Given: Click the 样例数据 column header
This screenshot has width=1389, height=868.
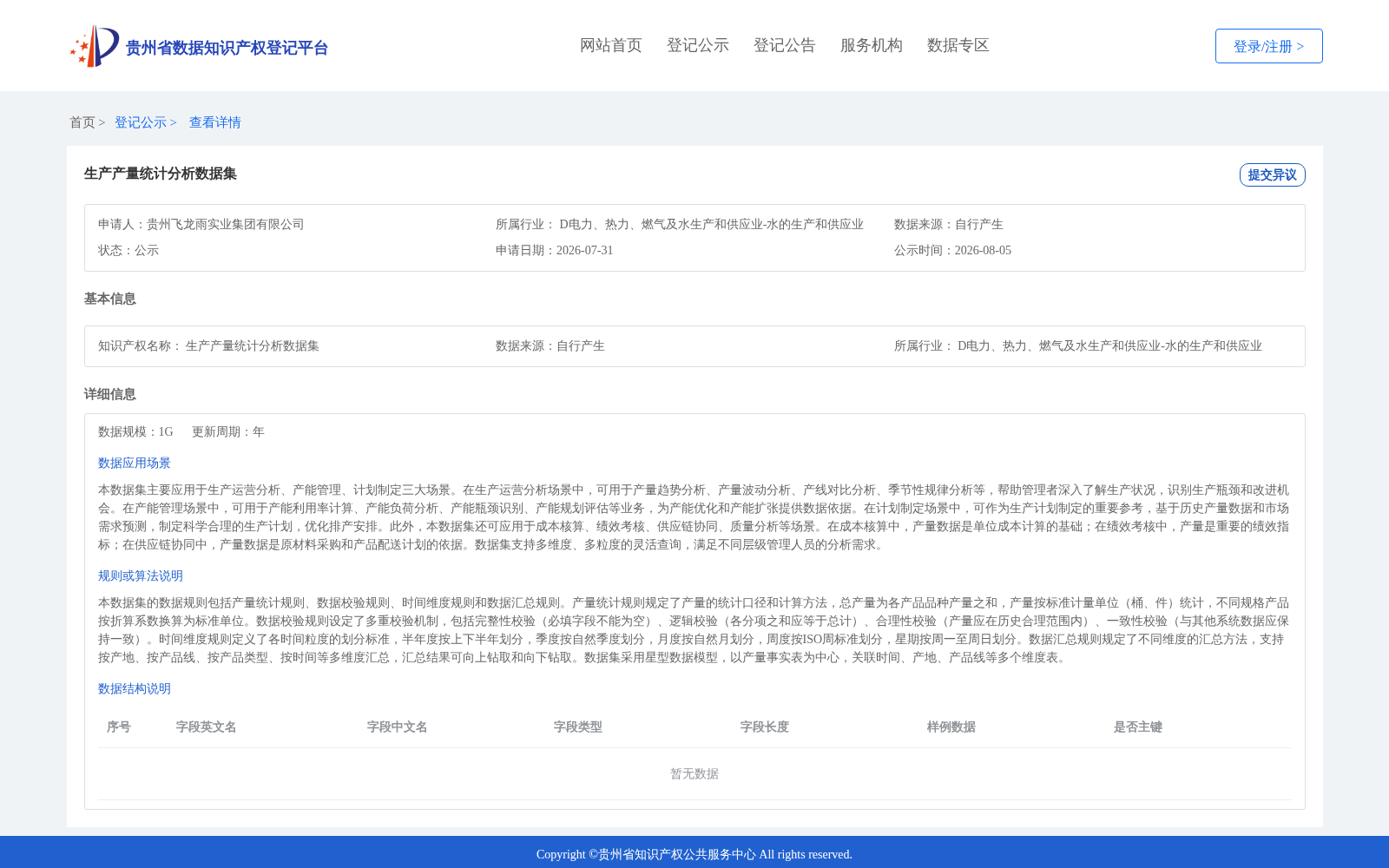Looking at the screenshot, I should click(x=951, y=727).
